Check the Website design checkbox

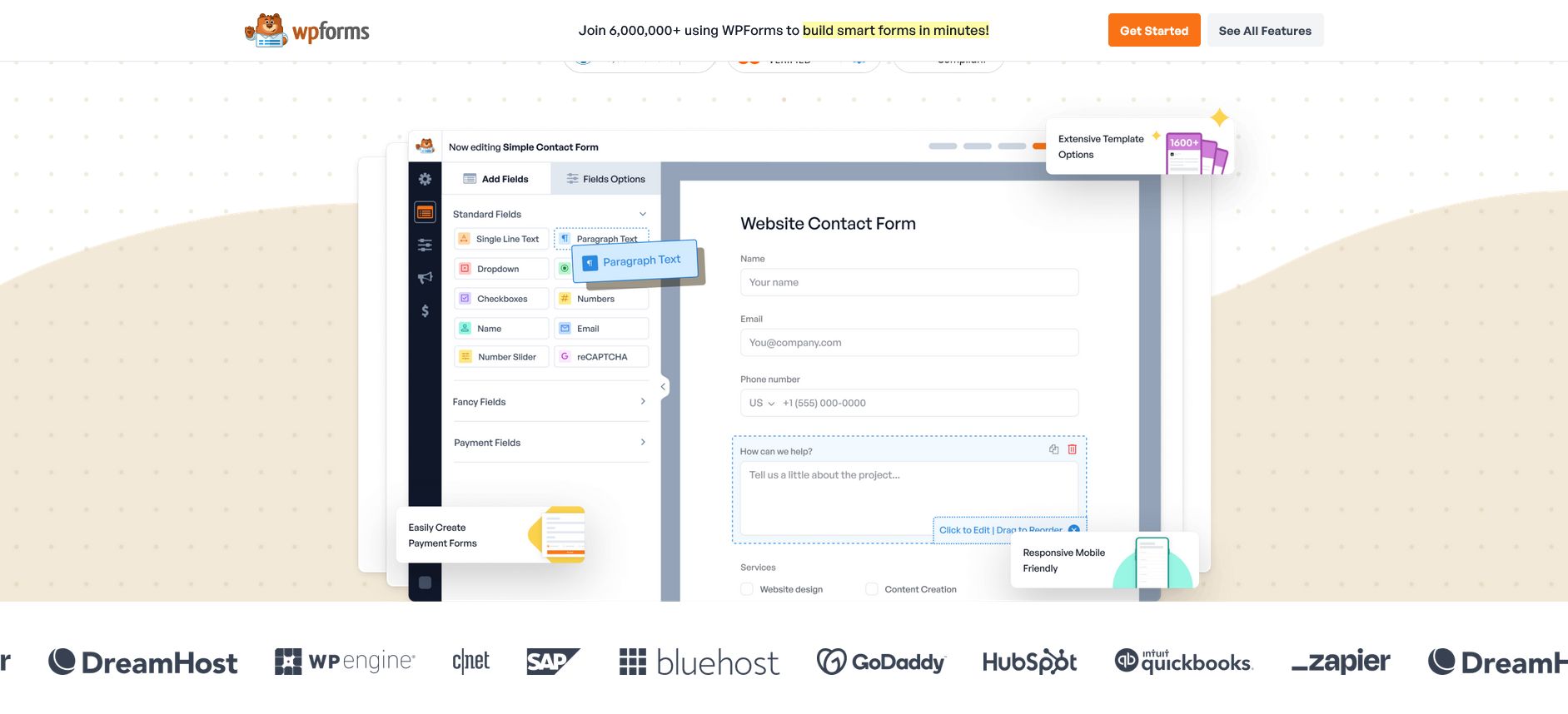747,589
